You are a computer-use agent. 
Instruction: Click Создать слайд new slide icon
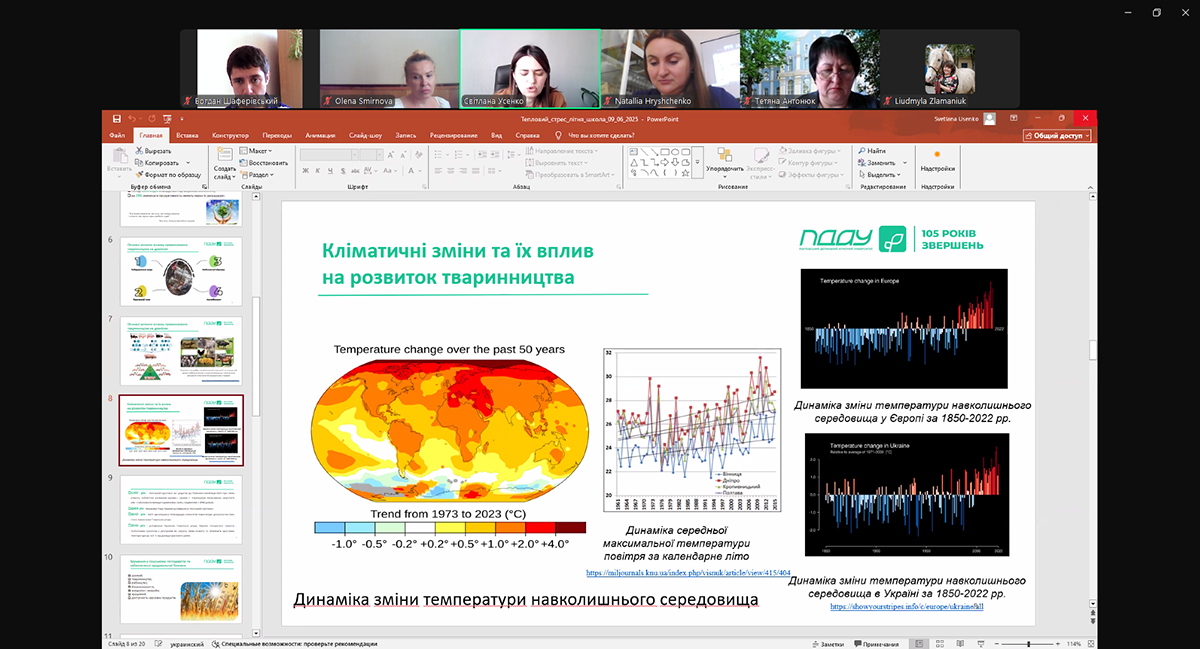(x=224, y=153)
